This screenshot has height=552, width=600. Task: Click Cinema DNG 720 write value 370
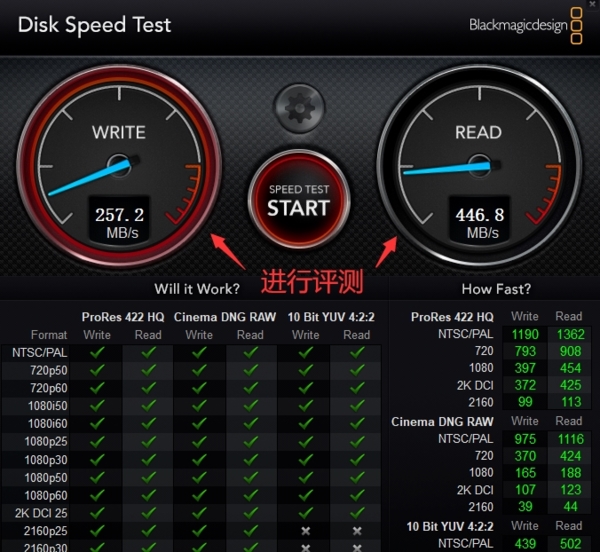coord(525,456)
